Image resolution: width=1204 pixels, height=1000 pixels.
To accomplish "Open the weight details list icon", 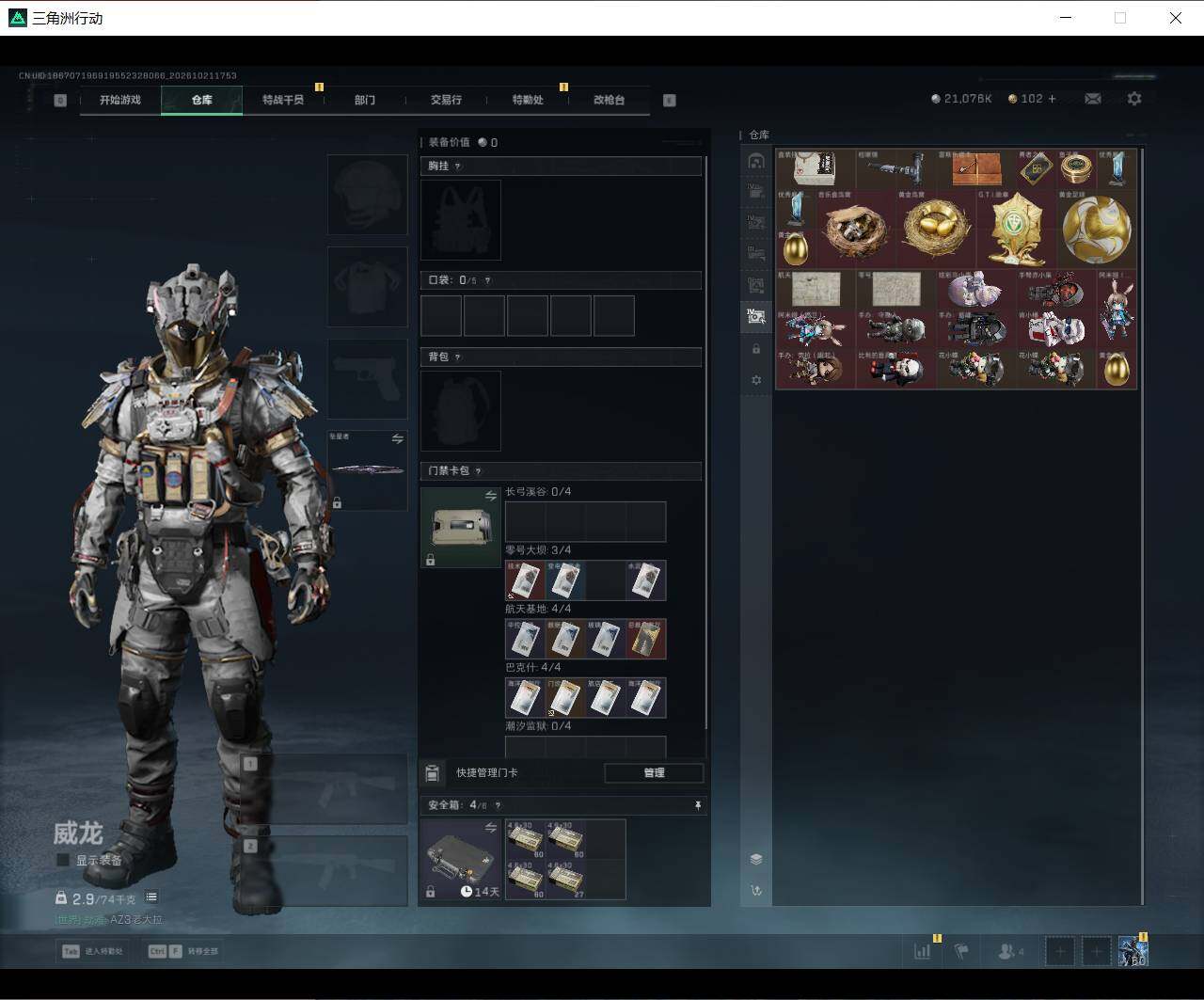I will point(151,897).
